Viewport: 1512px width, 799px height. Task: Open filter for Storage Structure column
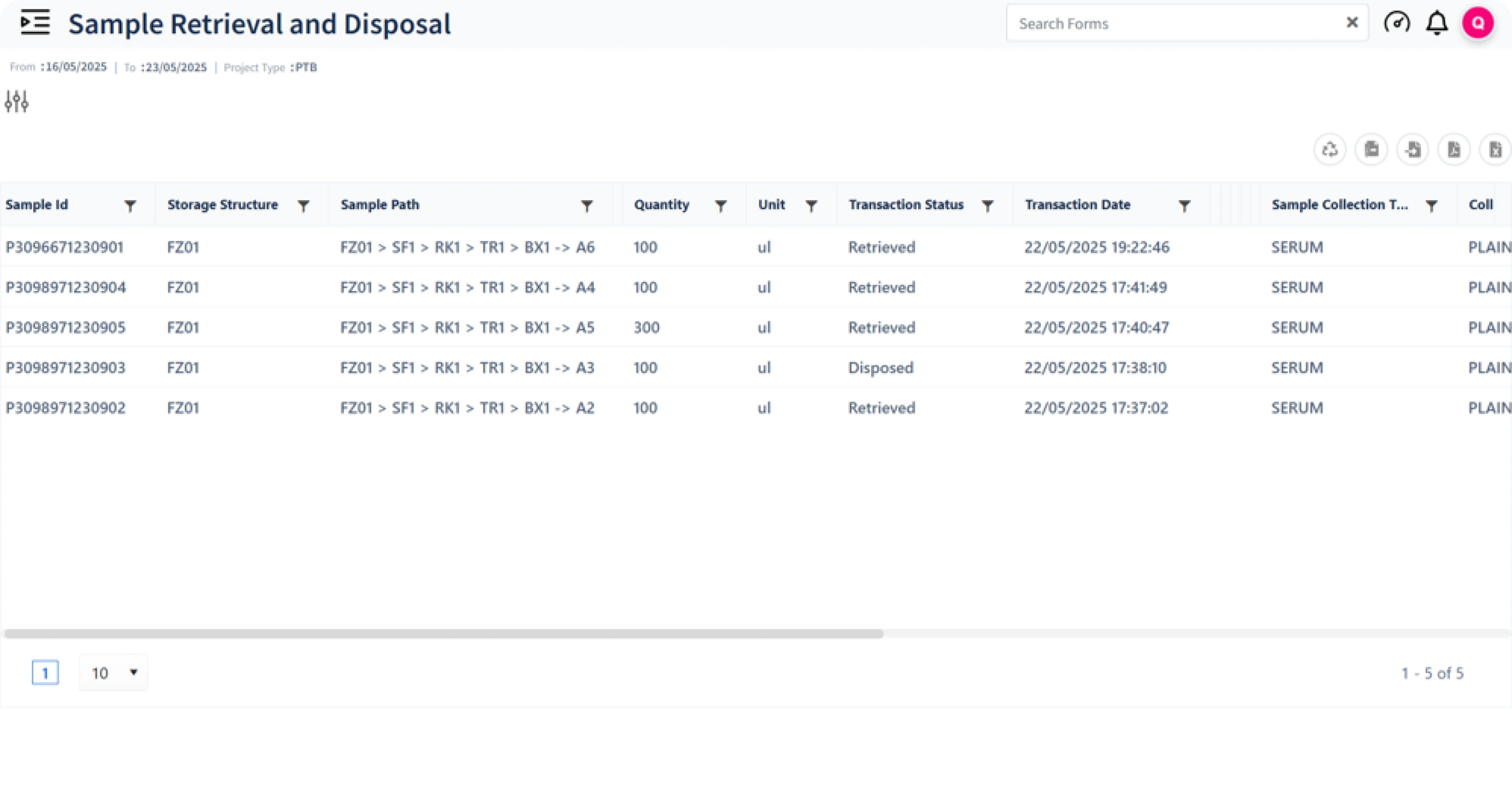(x=303, y=205)
